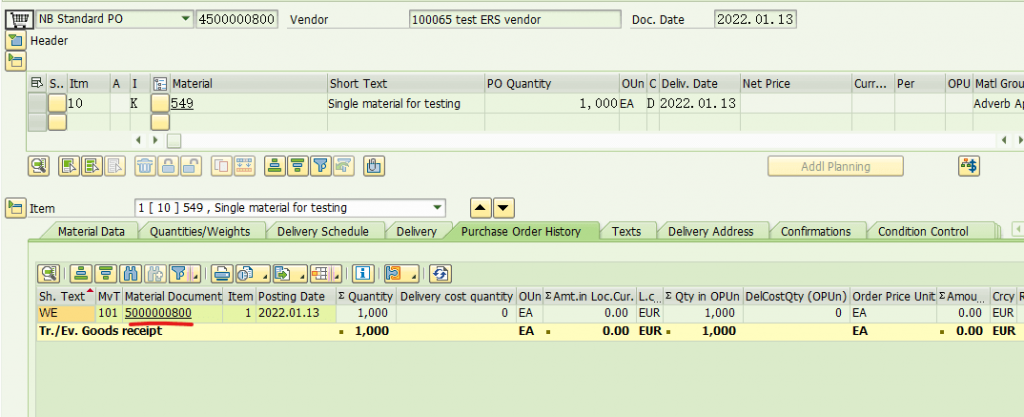This screenshot has height=417, width=1024.
Task: Click binoculars Find icon in history toolbar
Action: (x=130, y=273)
